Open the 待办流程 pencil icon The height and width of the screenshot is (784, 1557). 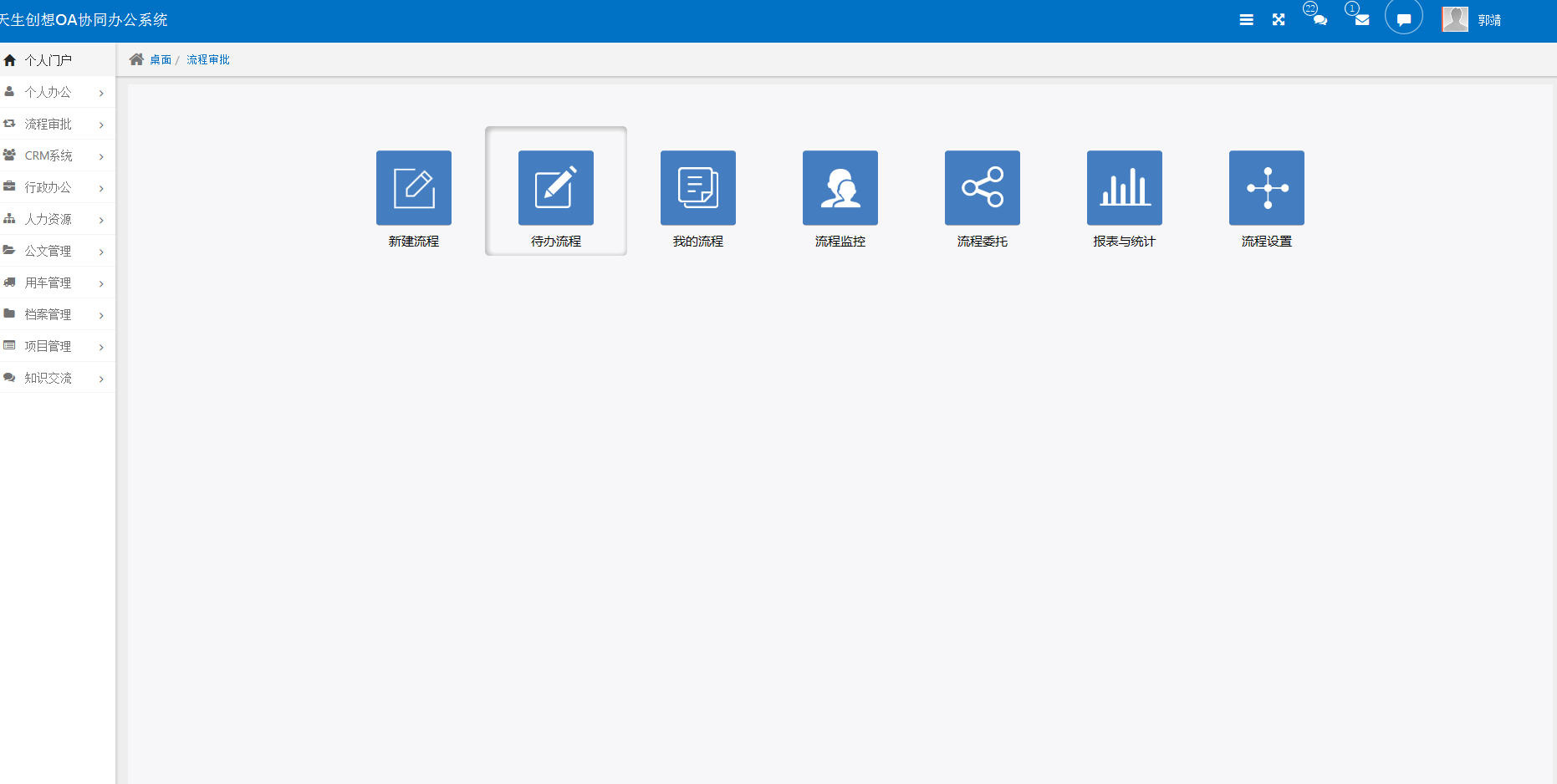click(556, 188)
